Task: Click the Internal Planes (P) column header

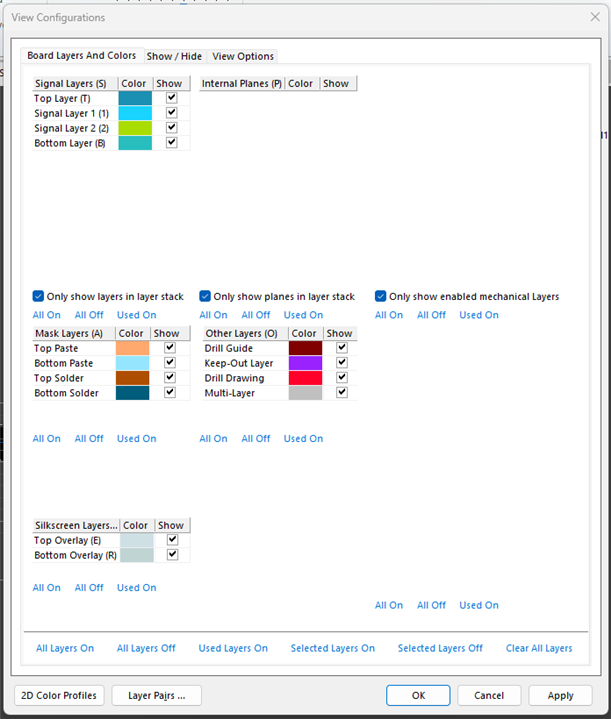Action: pyautogui.click(x=242, y=83)
